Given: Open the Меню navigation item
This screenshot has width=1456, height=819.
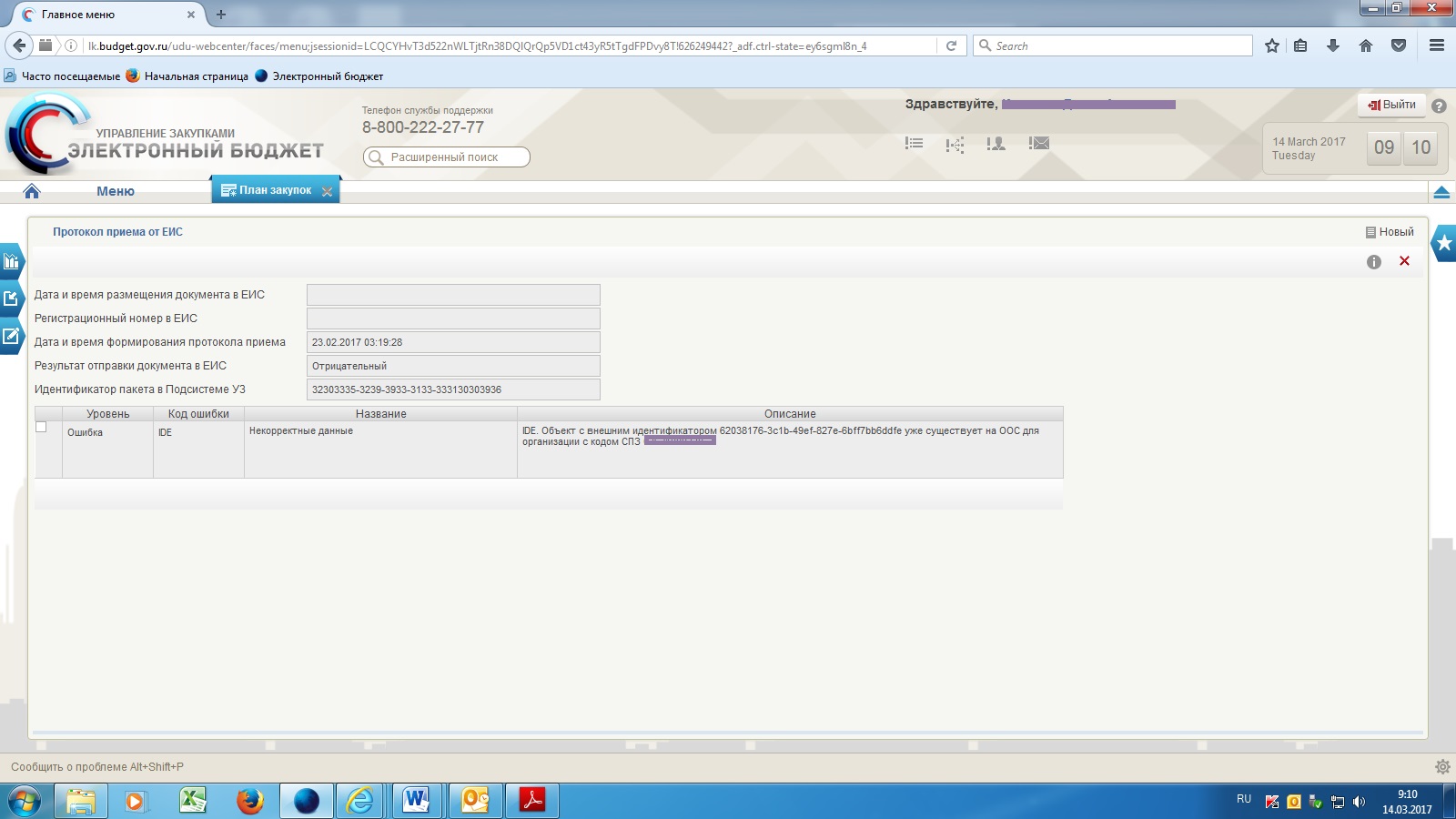Looking at the screenshot, I should pyautogui.click(x=116, y=191).
